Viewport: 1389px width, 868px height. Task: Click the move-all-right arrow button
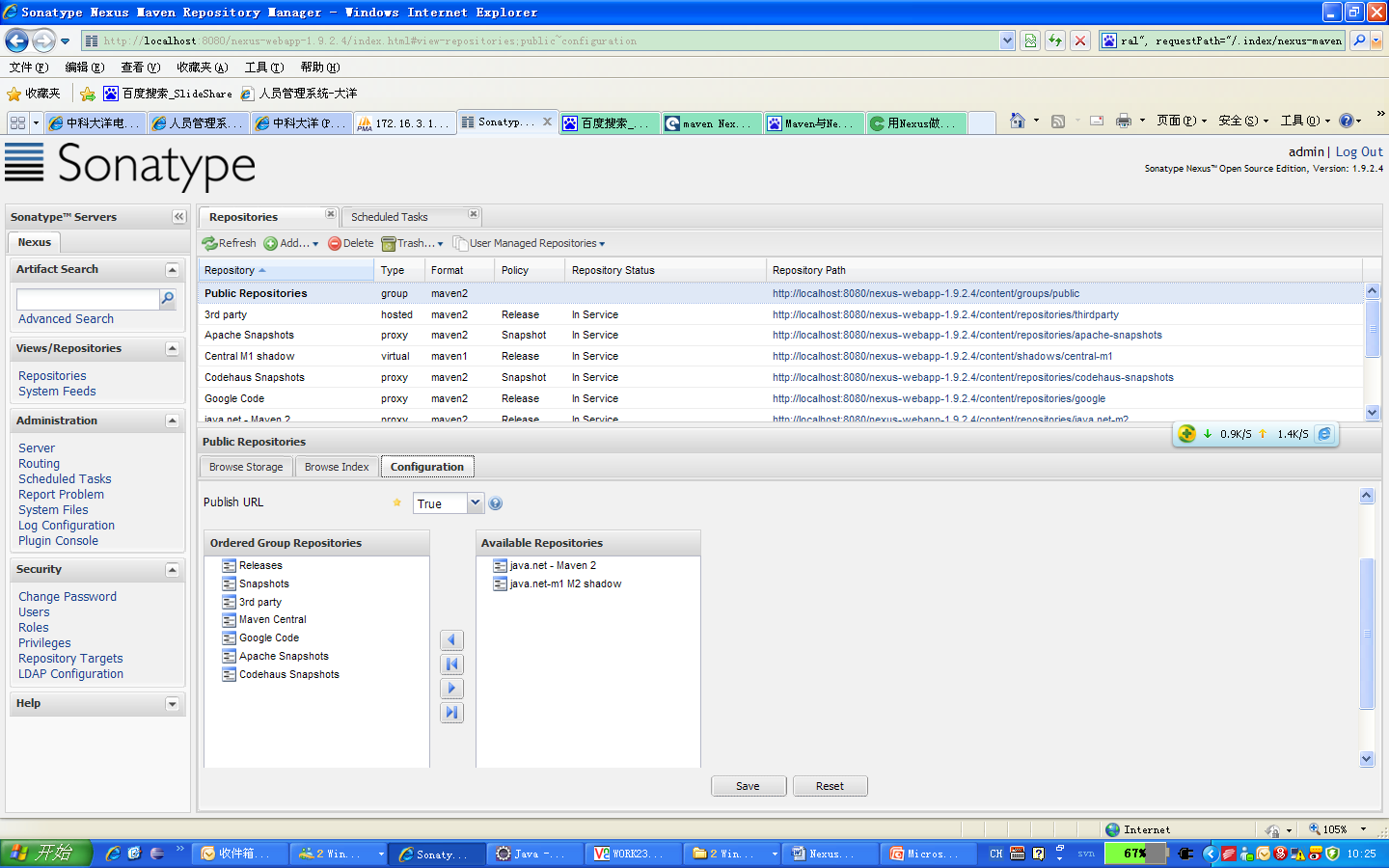(451, 713)
